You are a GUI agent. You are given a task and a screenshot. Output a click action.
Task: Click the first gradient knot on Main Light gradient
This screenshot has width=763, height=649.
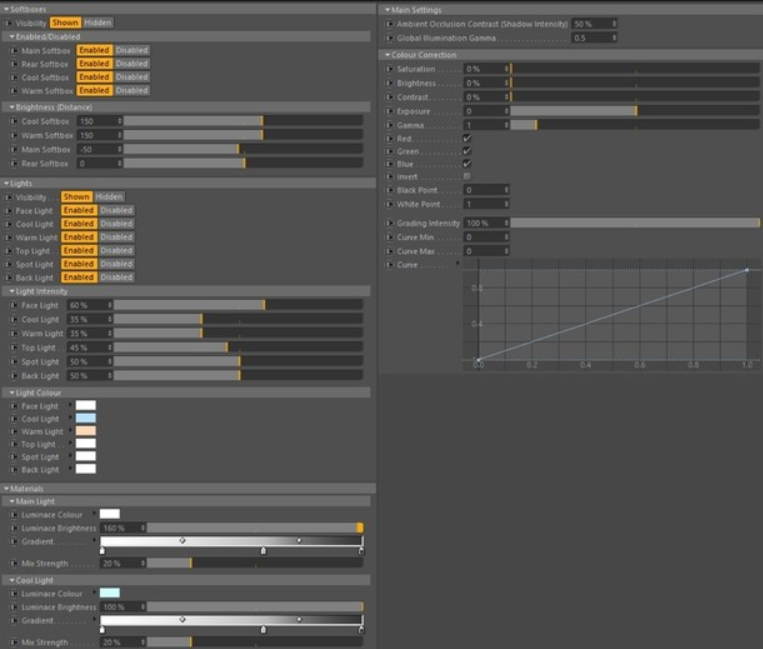[102, 551]
